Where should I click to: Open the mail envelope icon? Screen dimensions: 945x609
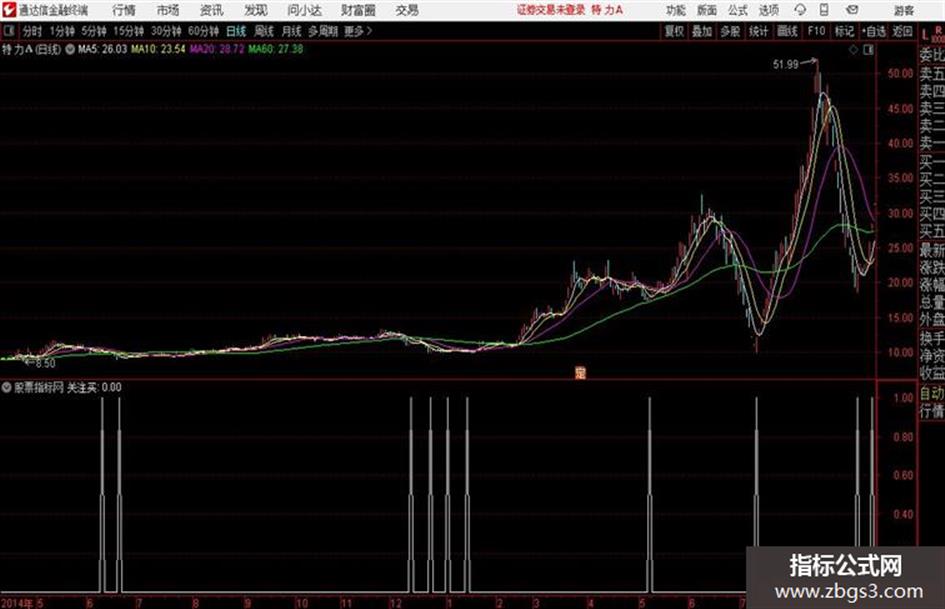click(x=852, y=10)
